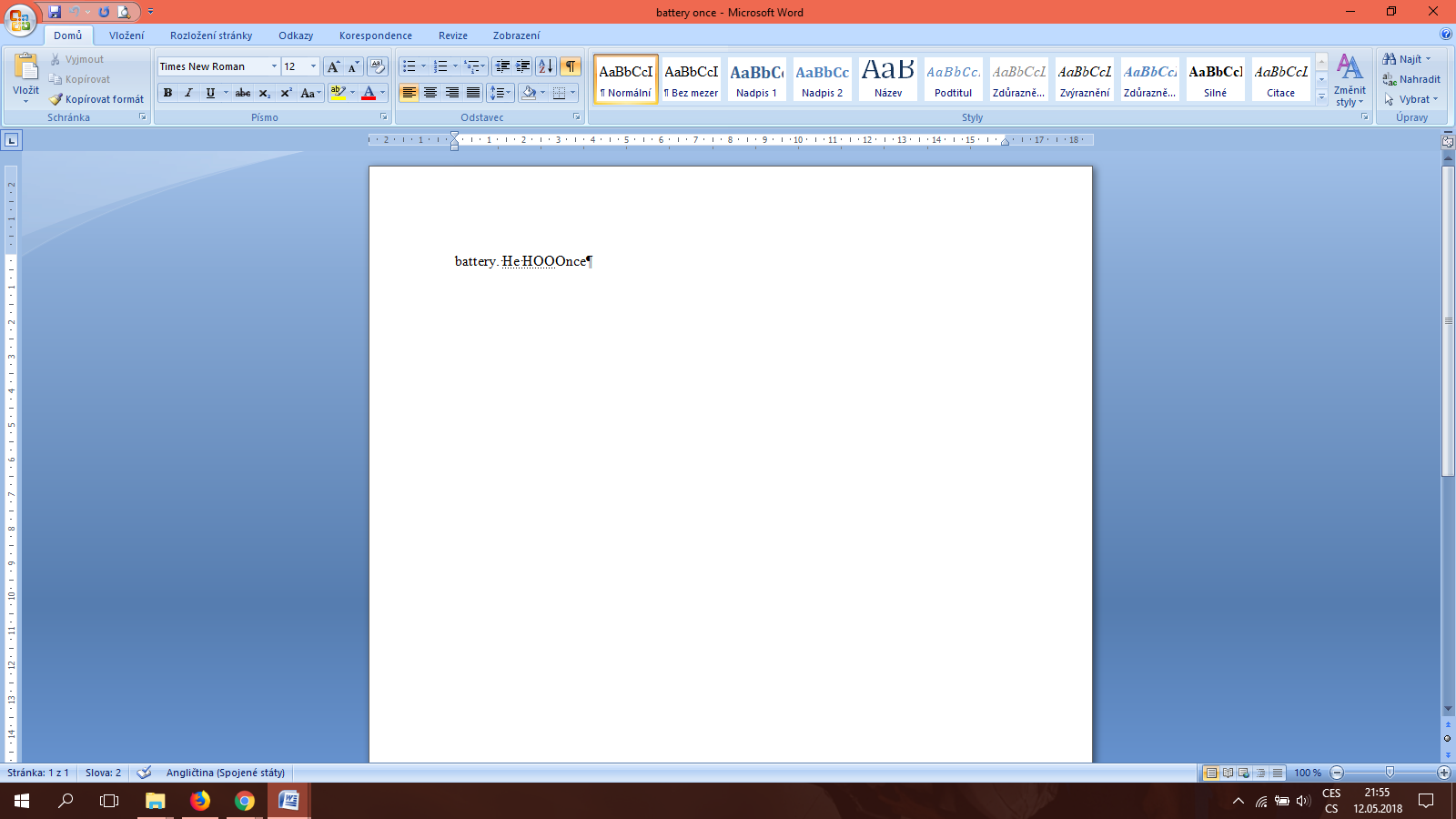Apply numbered list formatting
The height and width of the screenshot is (819, 1456).
440,66
